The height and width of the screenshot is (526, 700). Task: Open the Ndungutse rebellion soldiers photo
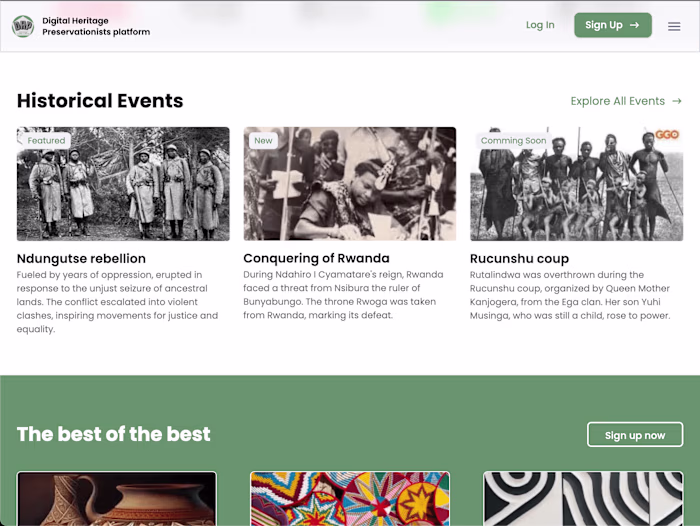click(123, 185)
